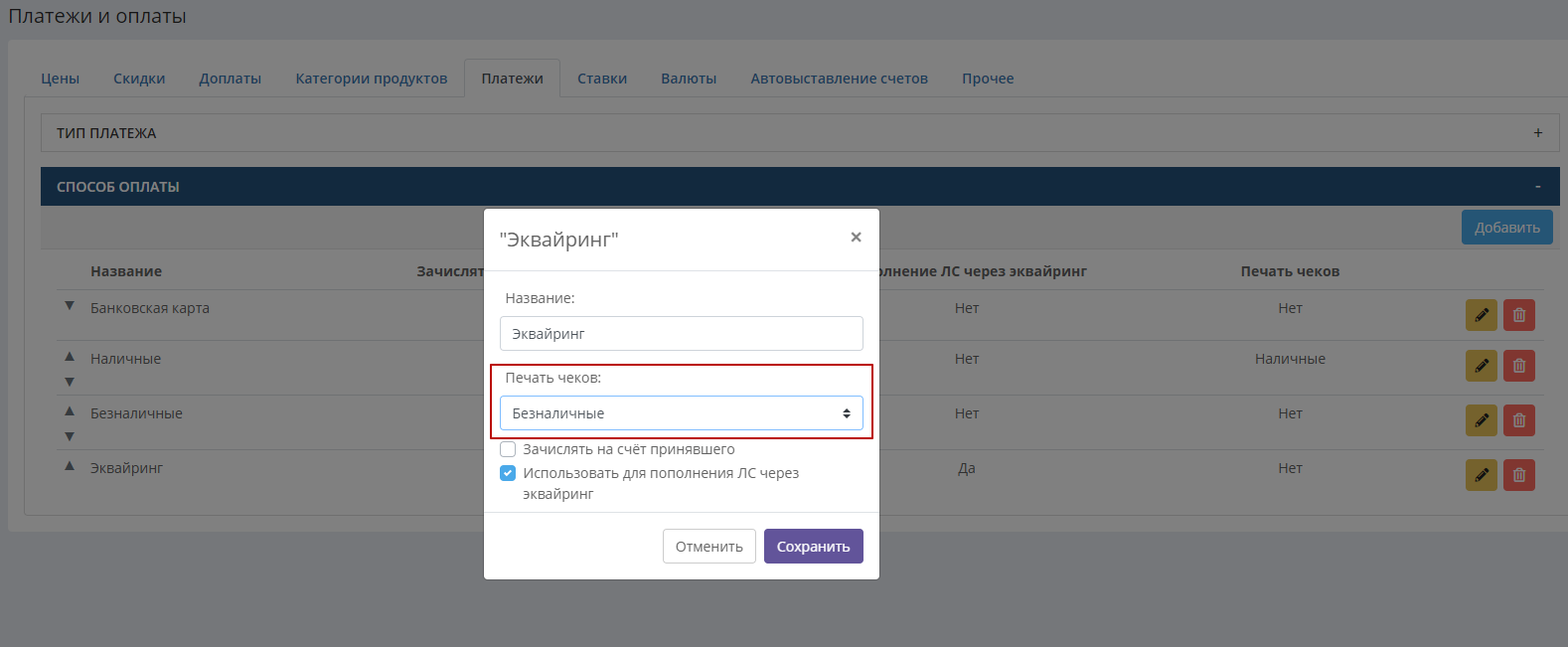Move Наличные row up
Viewport: 1568px width, 647px height.
pyautogui.click(x=70, y=356)
